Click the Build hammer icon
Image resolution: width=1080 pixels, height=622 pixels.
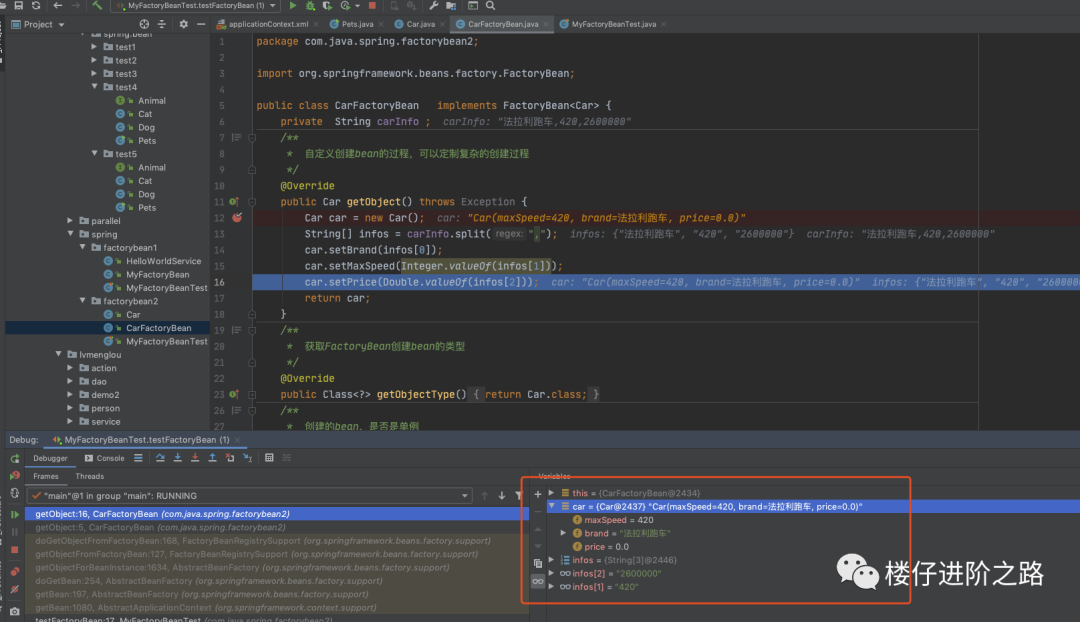(97, 6)
